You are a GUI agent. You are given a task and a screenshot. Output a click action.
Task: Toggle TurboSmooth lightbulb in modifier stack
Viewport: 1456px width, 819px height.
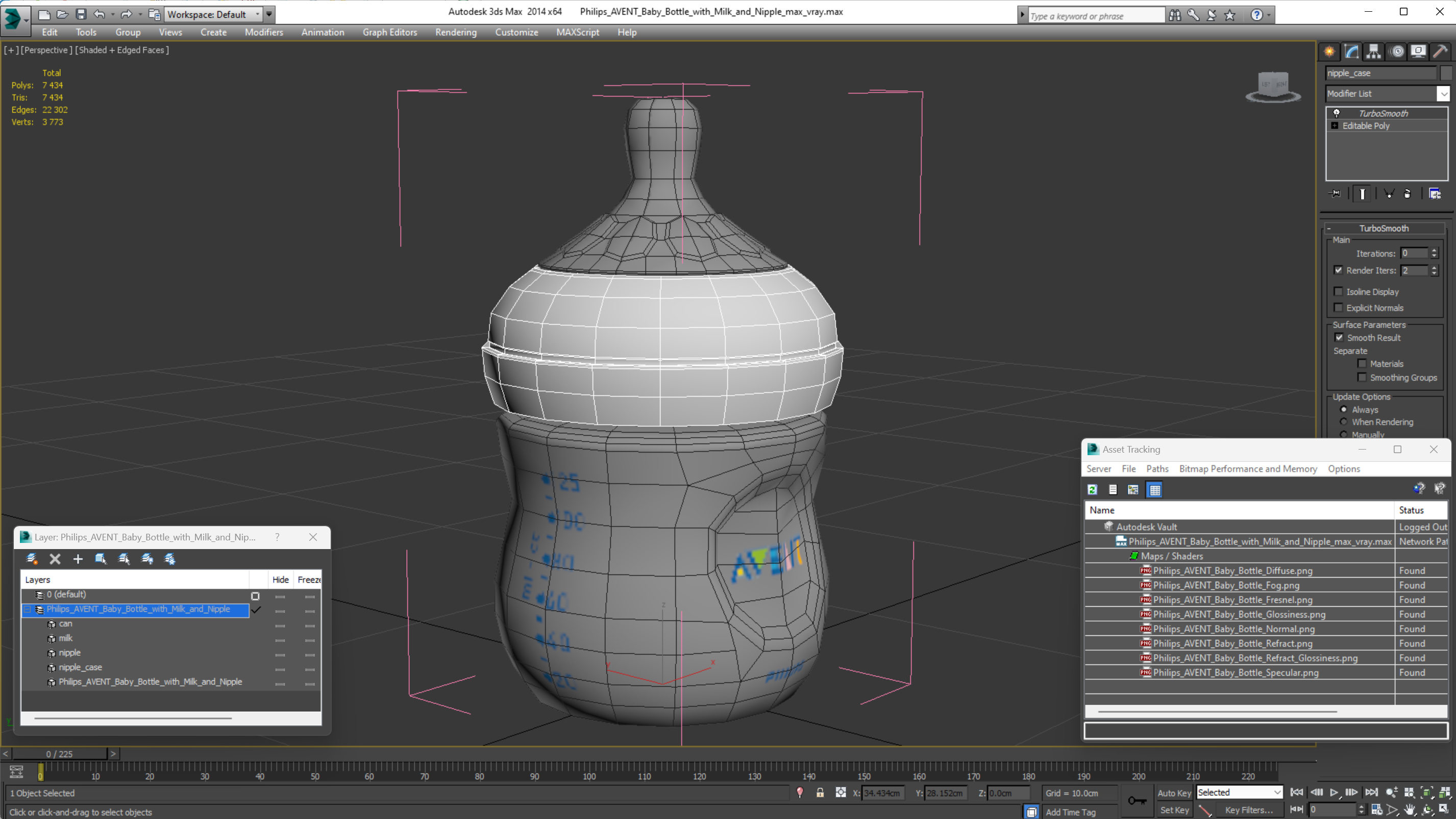pyautogui.click(x=1337, y=113)
